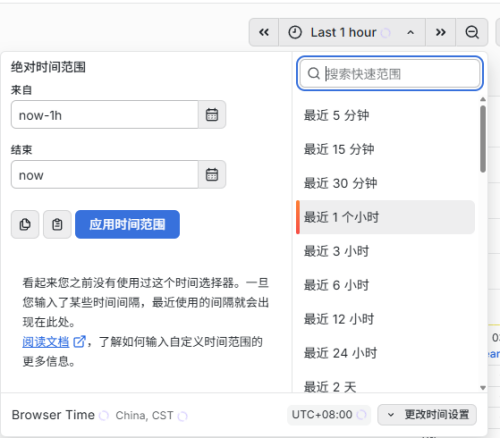The image size is (500, 438).
Task: Copy time range with the copy icon
Action: click(x=25, y=224)
